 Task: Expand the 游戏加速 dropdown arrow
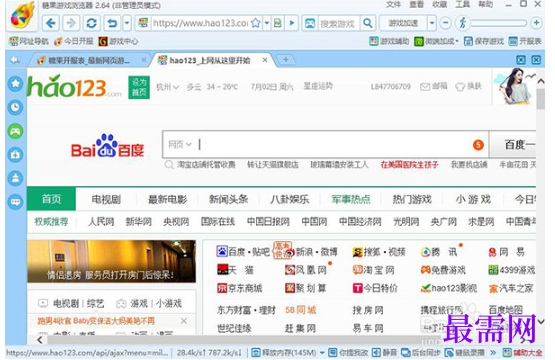(x=431, y=23)
